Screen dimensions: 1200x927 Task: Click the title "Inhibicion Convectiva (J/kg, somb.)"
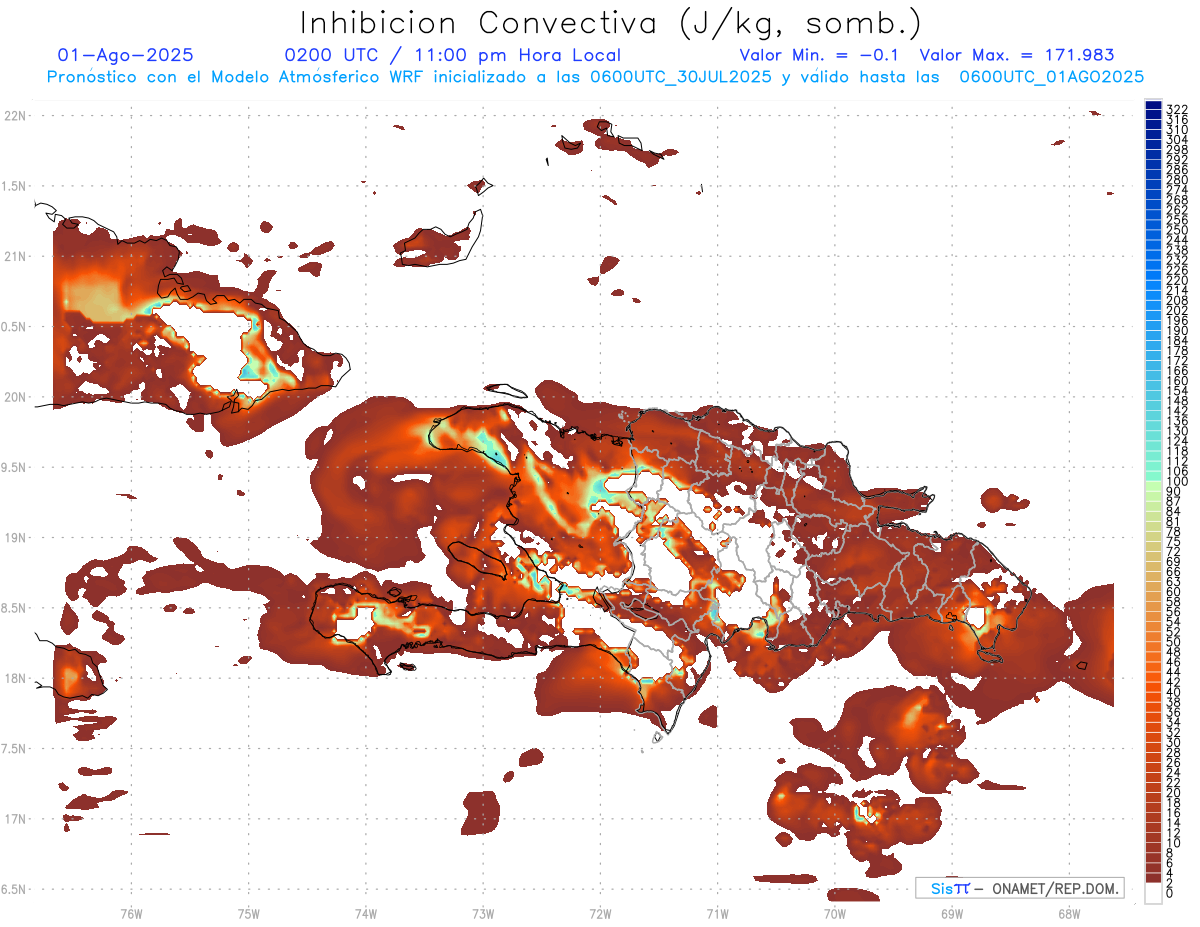[x=611, y=23]
